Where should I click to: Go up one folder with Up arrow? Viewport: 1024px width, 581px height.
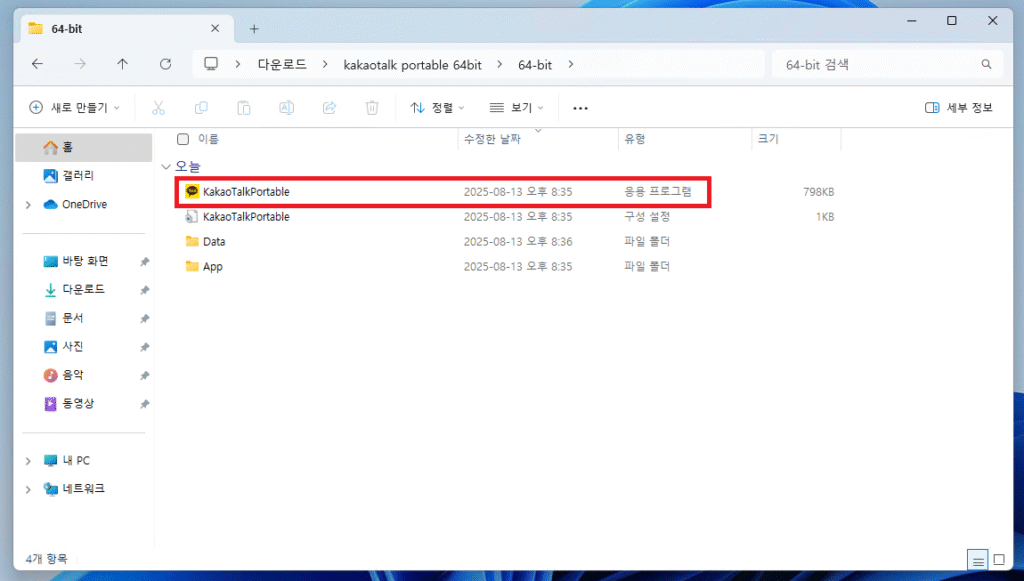point(122,64)
